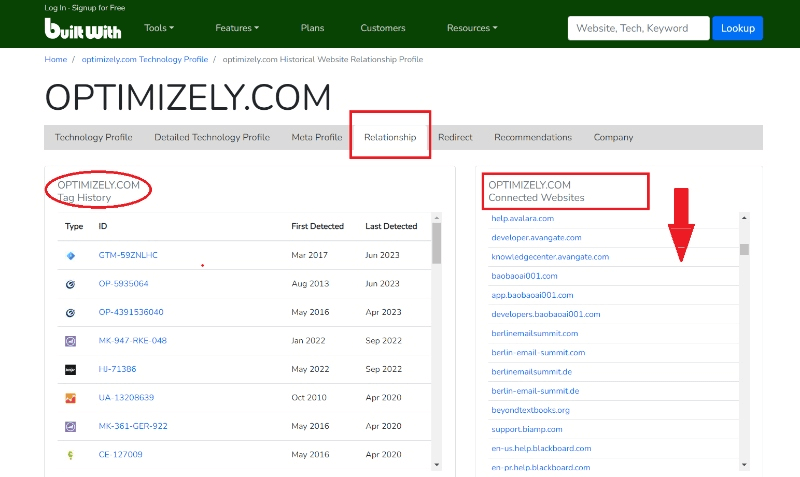This screenshot has width=800, height=477.
Task: Open the Detailed Technology Profile tab
Action: coord(212,137)
